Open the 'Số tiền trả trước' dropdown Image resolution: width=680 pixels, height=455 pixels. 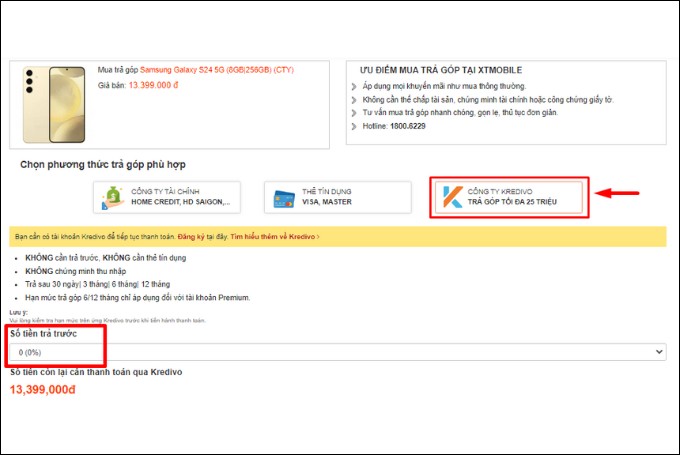[338, 352]
